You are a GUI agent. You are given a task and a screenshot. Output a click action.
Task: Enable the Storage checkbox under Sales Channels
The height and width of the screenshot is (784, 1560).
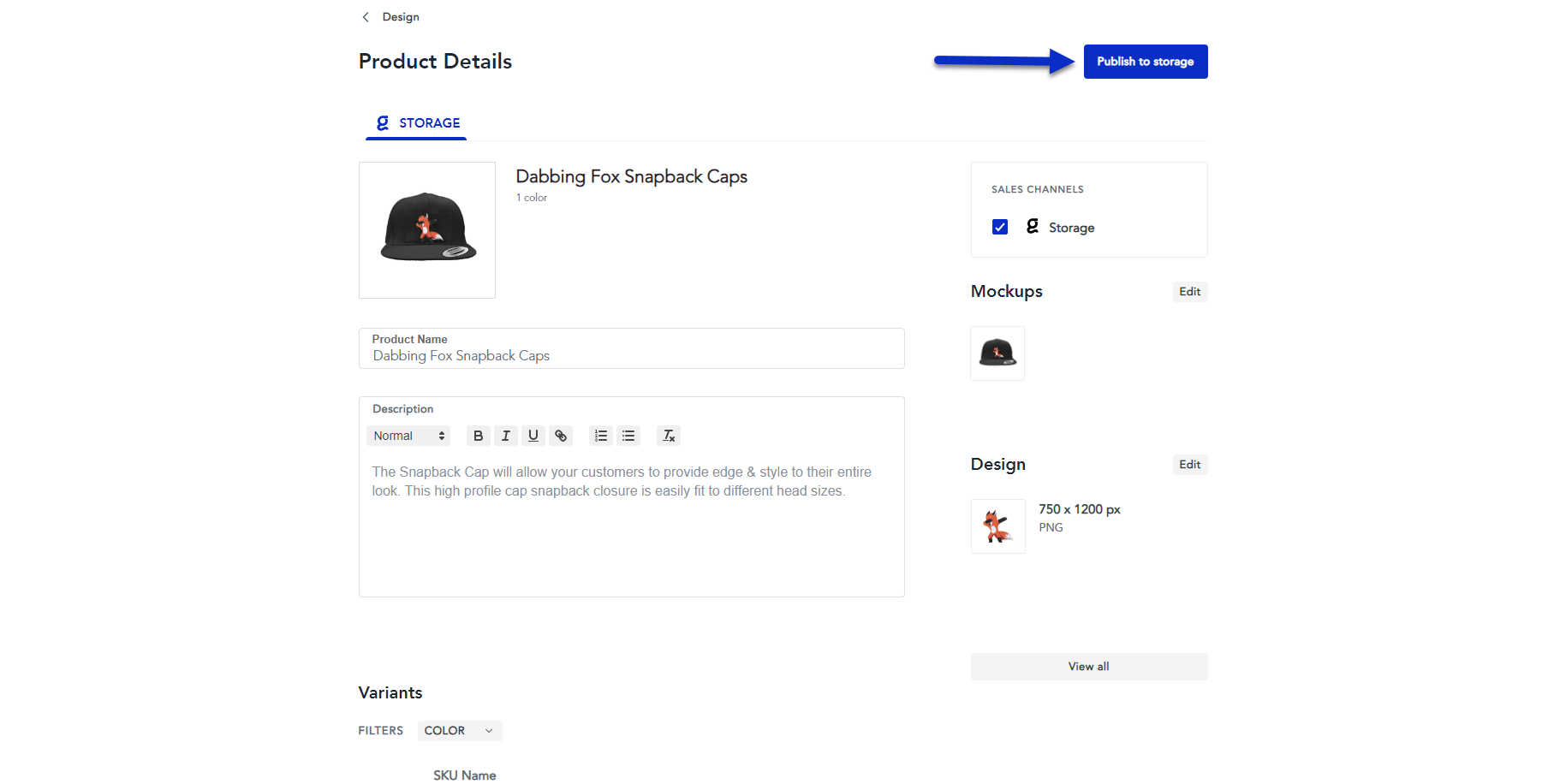pos(999,227)
